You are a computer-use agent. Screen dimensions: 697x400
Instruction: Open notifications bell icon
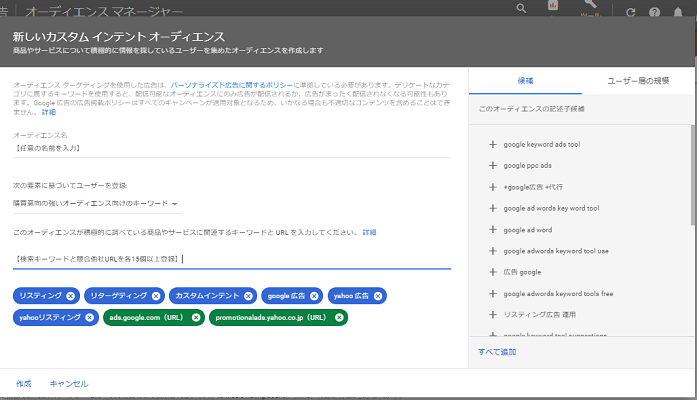pyautogui.click(x=678, y=12)
